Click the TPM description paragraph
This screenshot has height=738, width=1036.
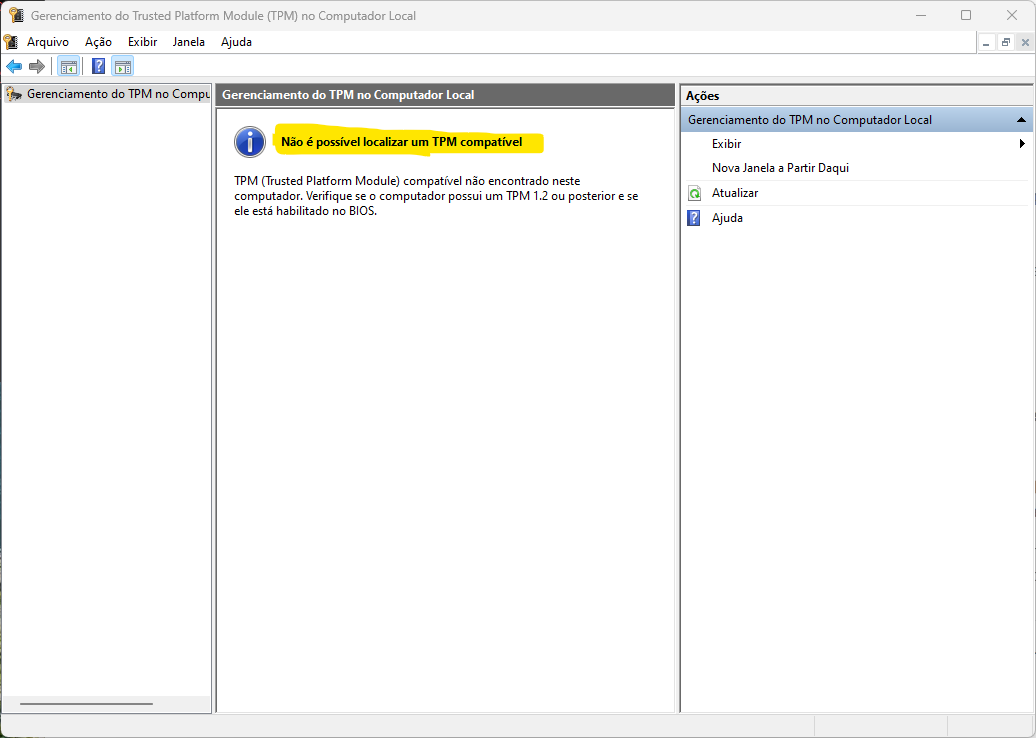pyautogui.click(x=436, y=196)
